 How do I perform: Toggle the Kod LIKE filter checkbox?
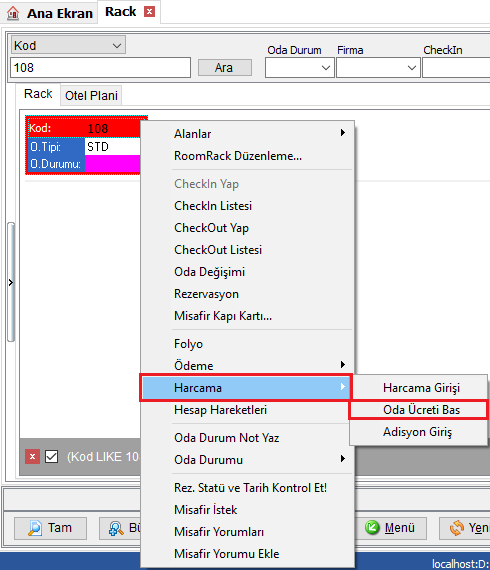point(51,457)
